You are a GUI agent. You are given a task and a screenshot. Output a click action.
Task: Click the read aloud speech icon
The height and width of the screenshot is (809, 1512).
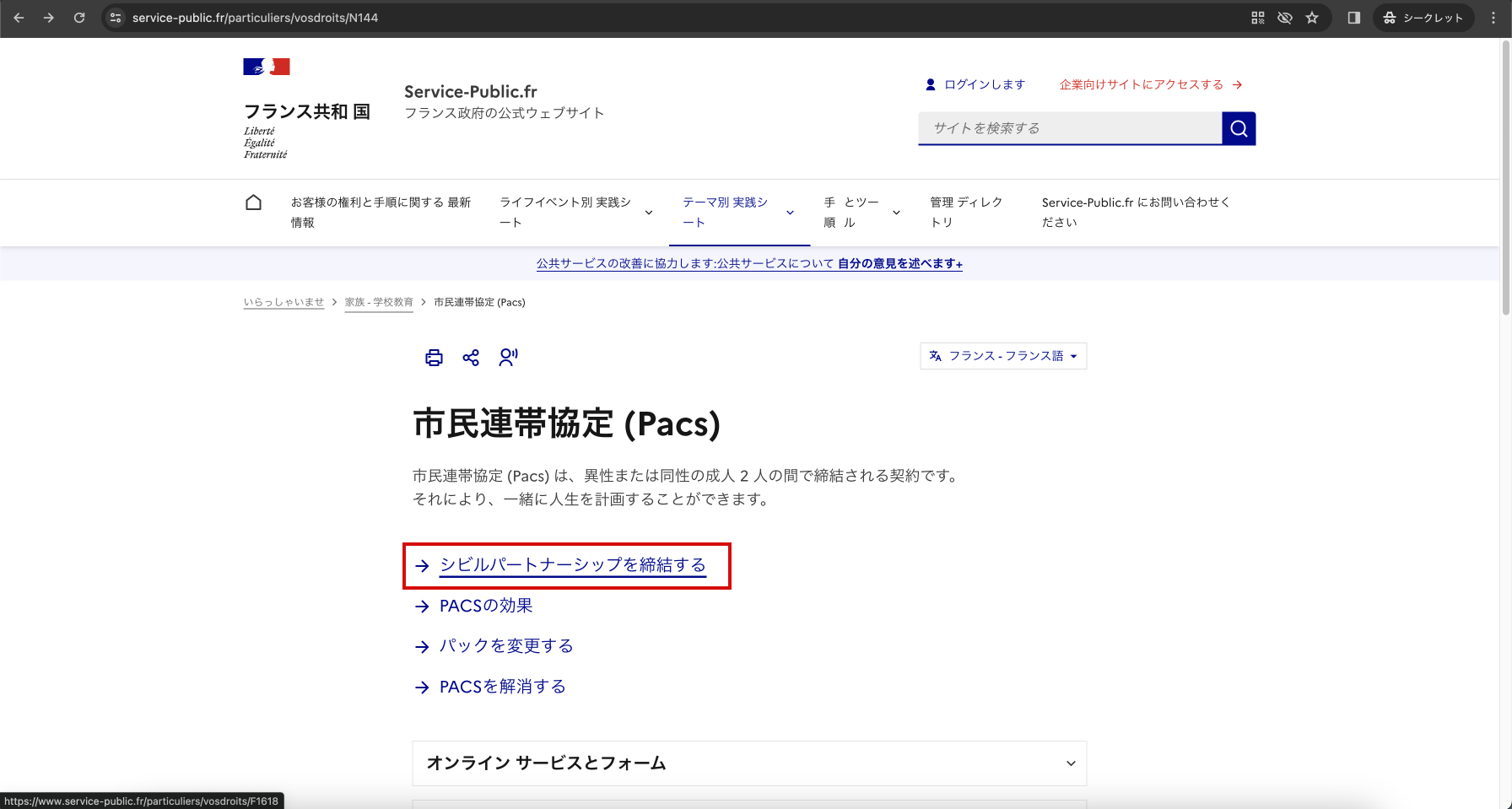508,358
